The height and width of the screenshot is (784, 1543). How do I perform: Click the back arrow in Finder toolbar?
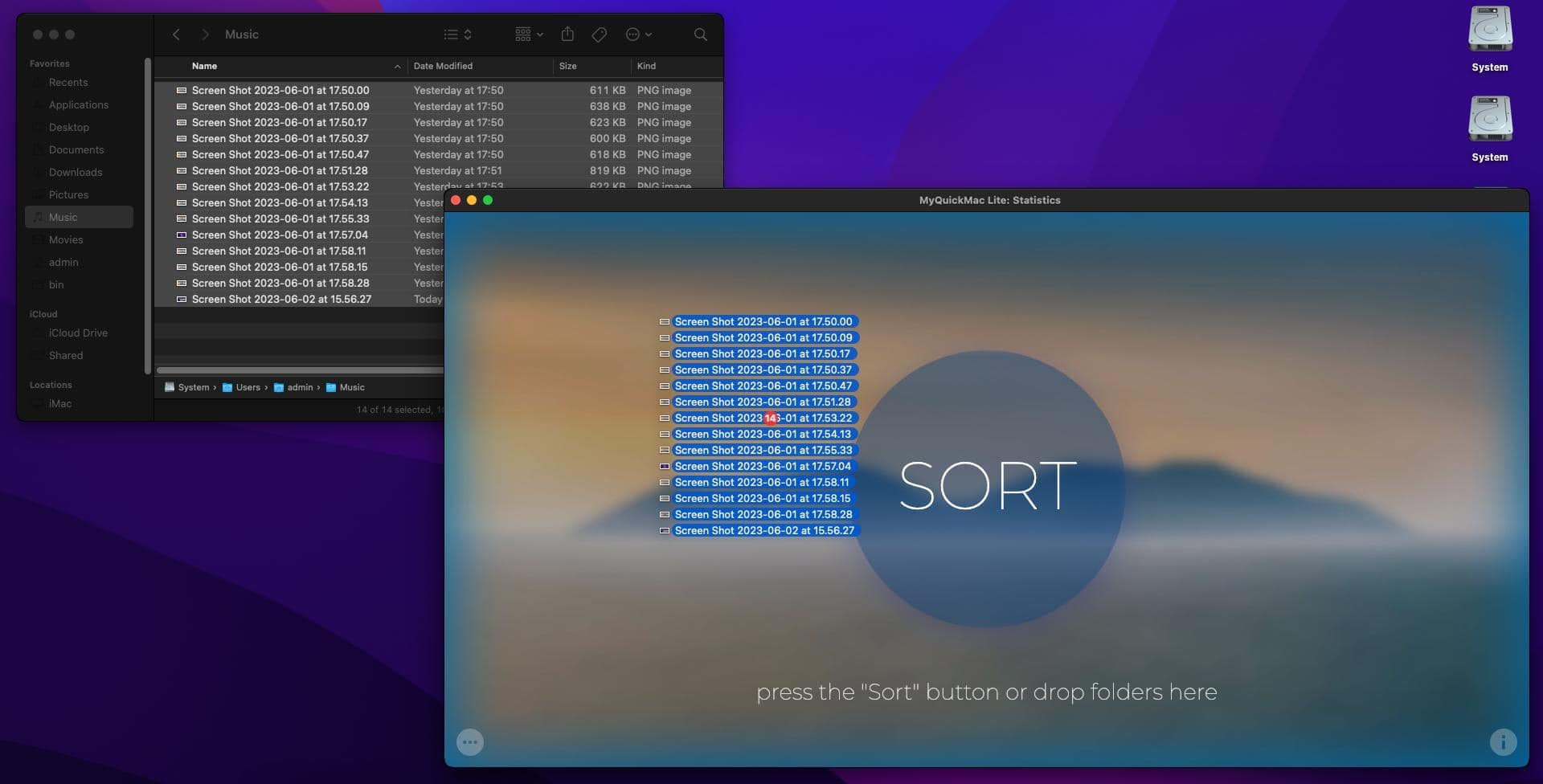[x=176, y=35]
